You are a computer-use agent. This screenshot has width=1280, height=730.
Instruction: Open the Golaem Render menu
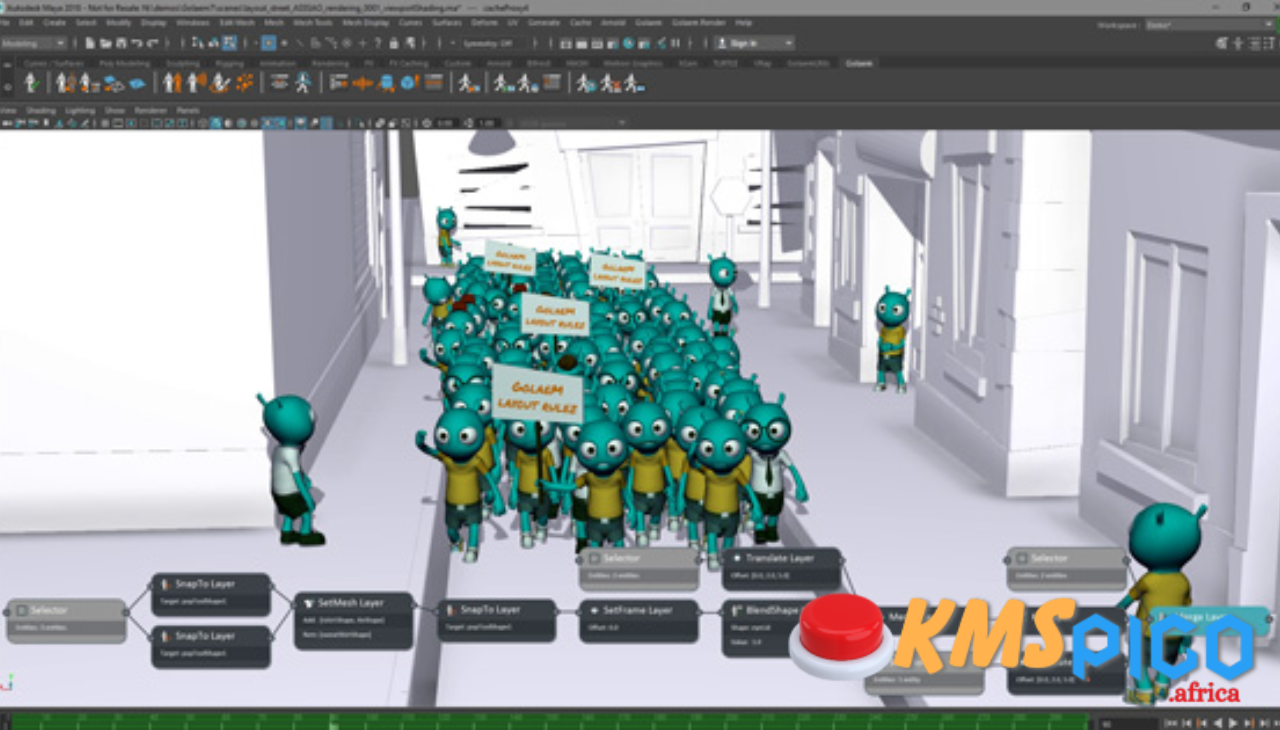coord(699,22)
